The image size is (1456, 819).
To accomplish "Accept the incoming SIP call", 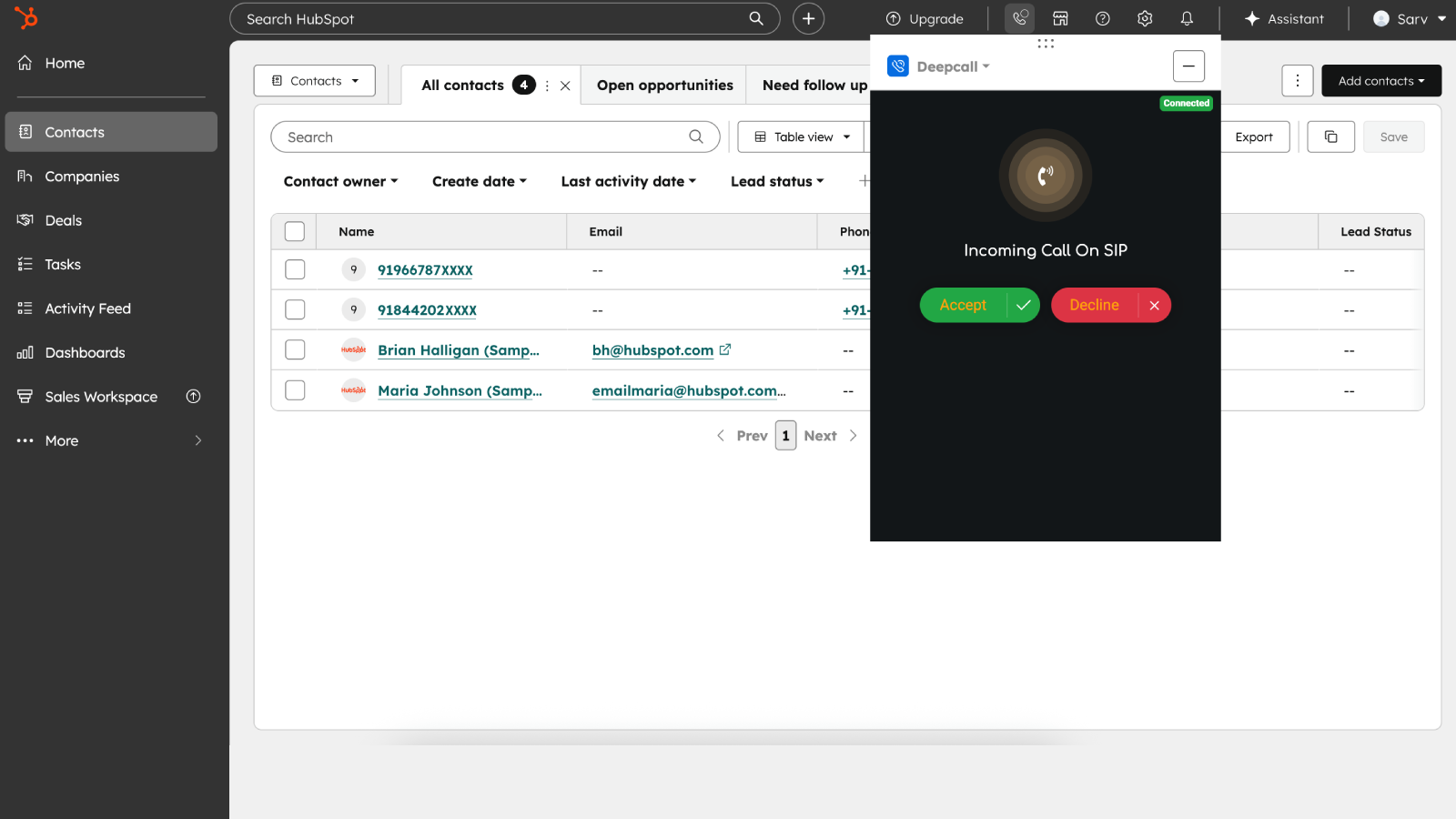I will (979, 305).
